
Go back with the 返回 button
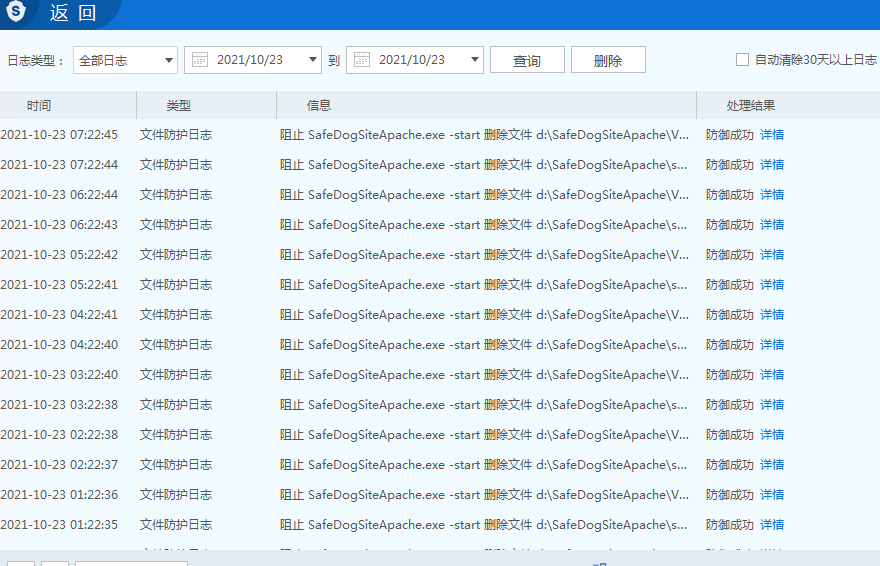73,12
